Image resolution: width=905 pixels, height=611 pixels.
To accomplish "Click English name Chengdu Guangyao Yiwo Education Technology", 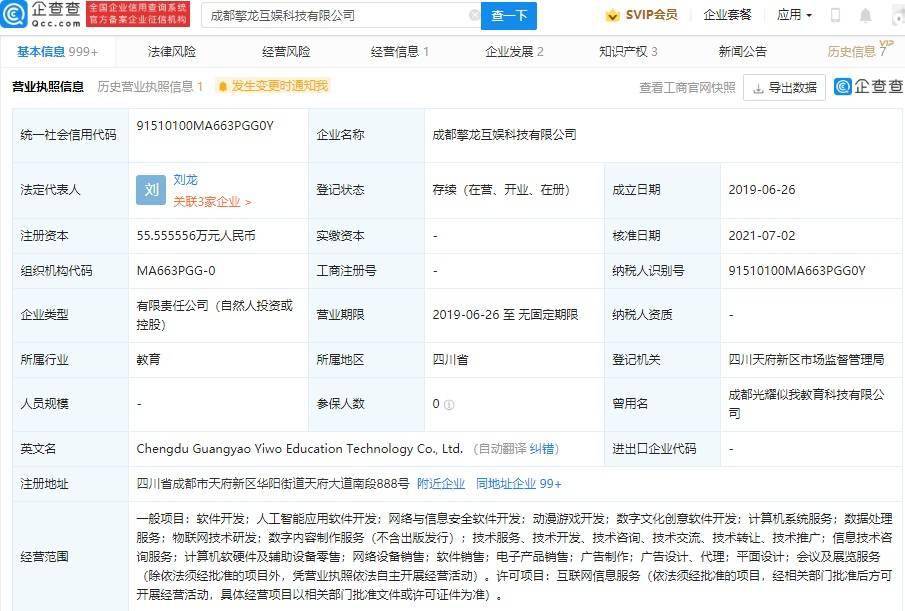I will coord(300,449).
